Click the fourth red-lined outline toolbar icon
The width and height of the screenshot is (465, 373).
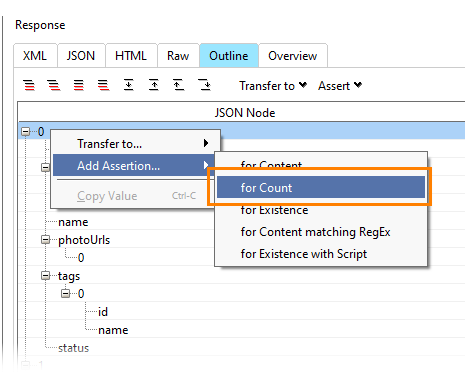point(103,86)
